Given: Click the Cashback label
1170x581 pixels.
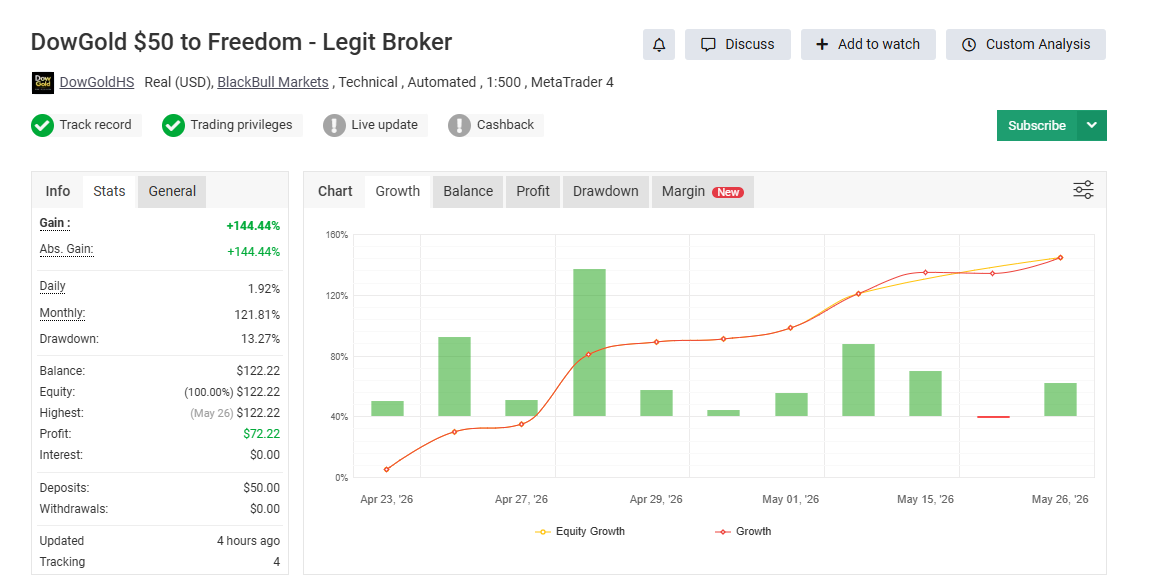Looking at the screenshot, I should coord(505,125).
